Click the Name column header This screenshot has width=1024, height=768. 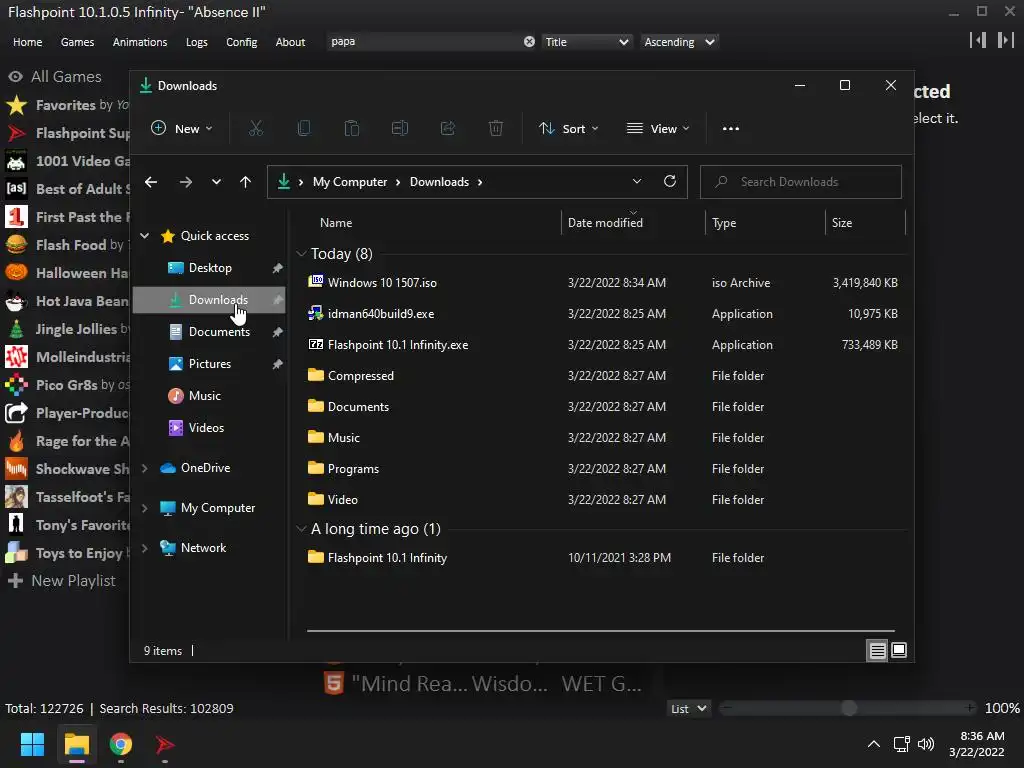coord(336,223)
